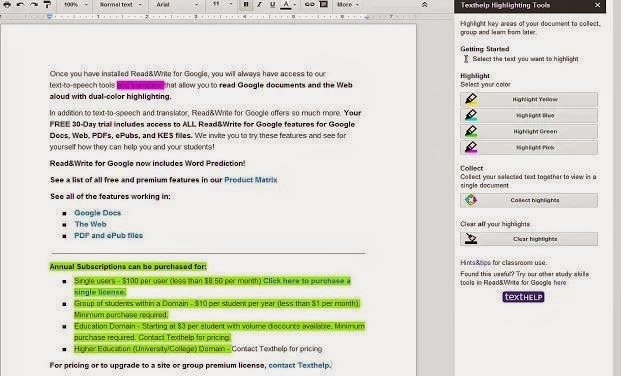Toggle underline formatting
Screen dimensions: 621x376
(x=272, y=4)
